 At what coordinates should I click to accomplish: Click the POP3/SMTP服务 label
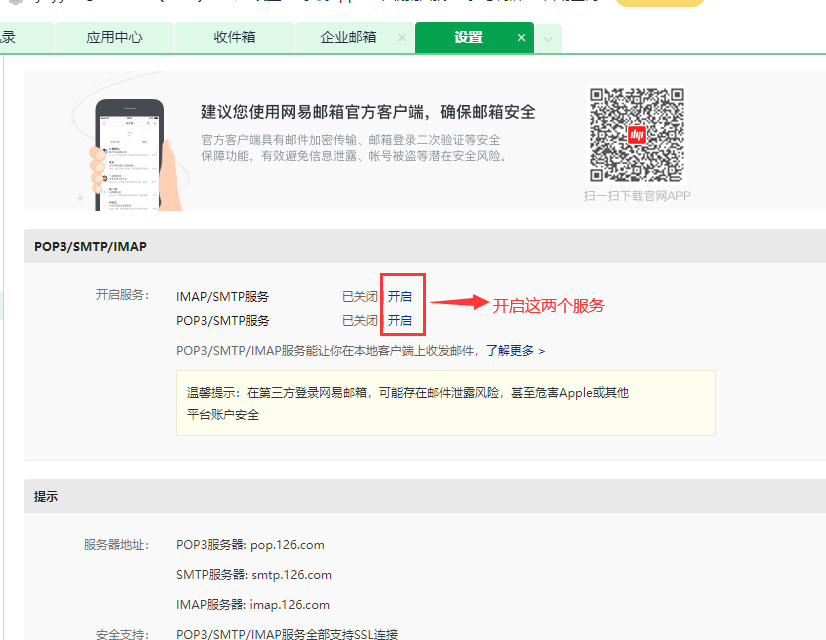tap(222, 320)
